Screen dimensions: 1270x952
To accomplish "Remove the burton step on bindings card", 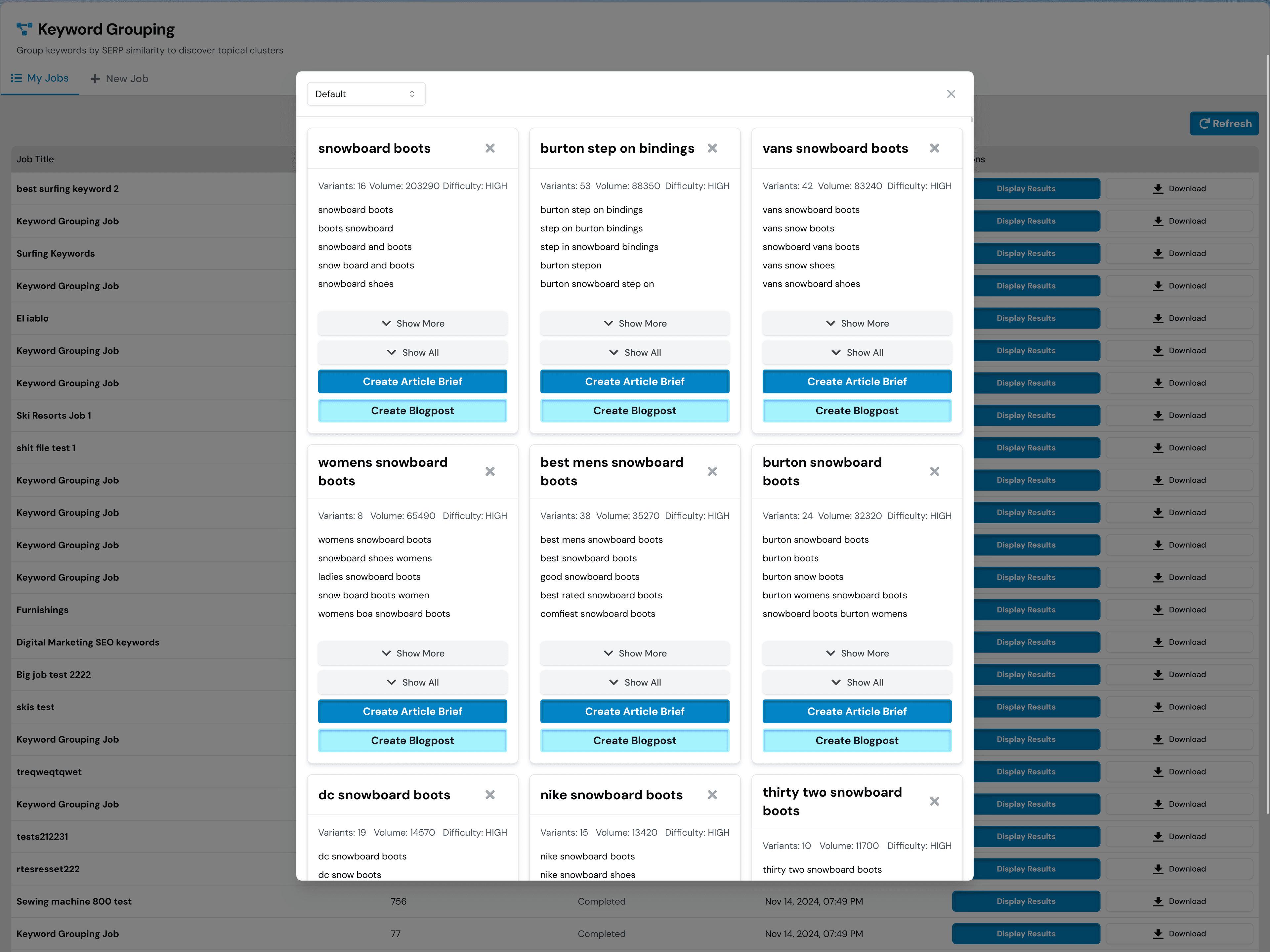I will (712, 148).
